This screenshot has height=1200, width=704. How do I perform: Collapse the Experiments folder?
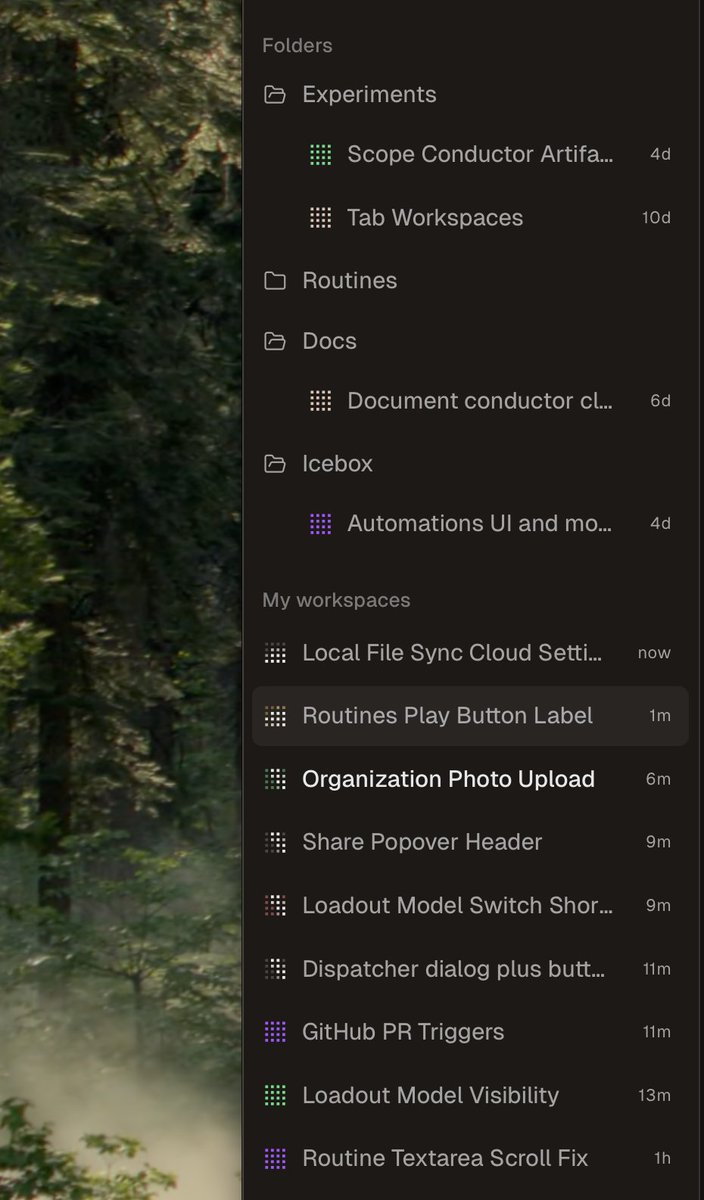click(x=274, y=95)
